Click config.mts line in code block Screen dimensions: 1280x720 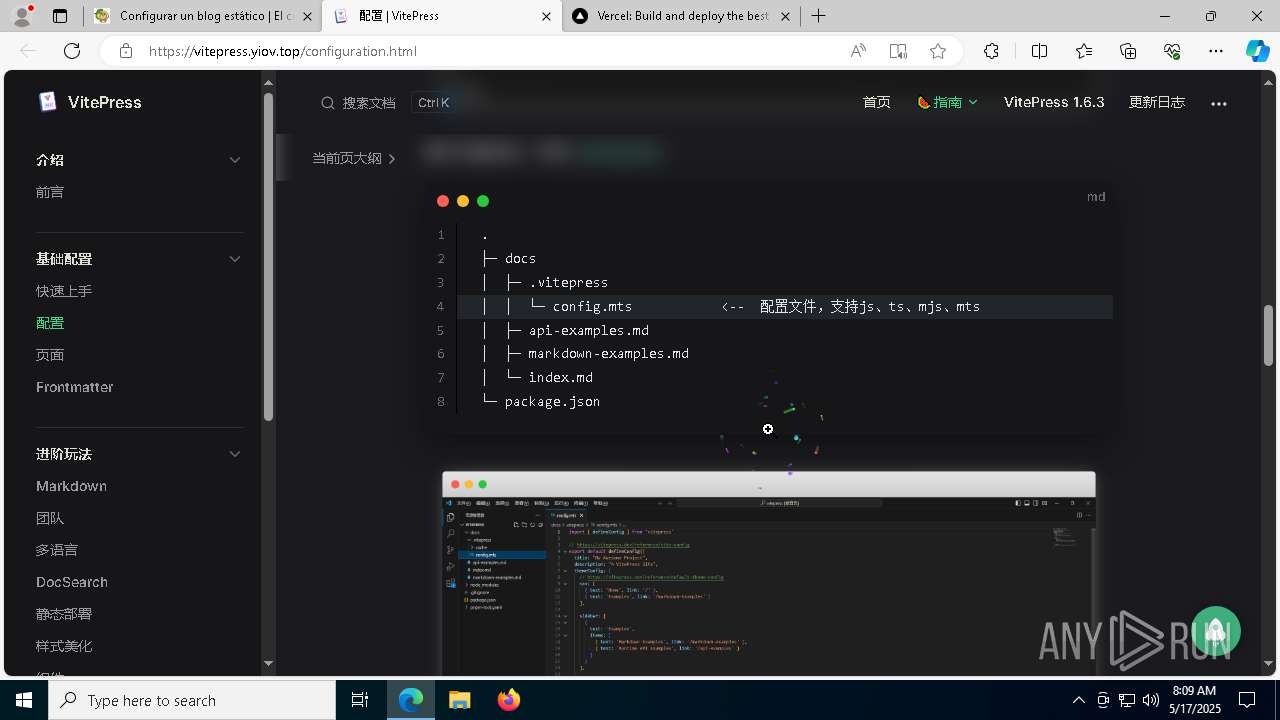point(785,306)
